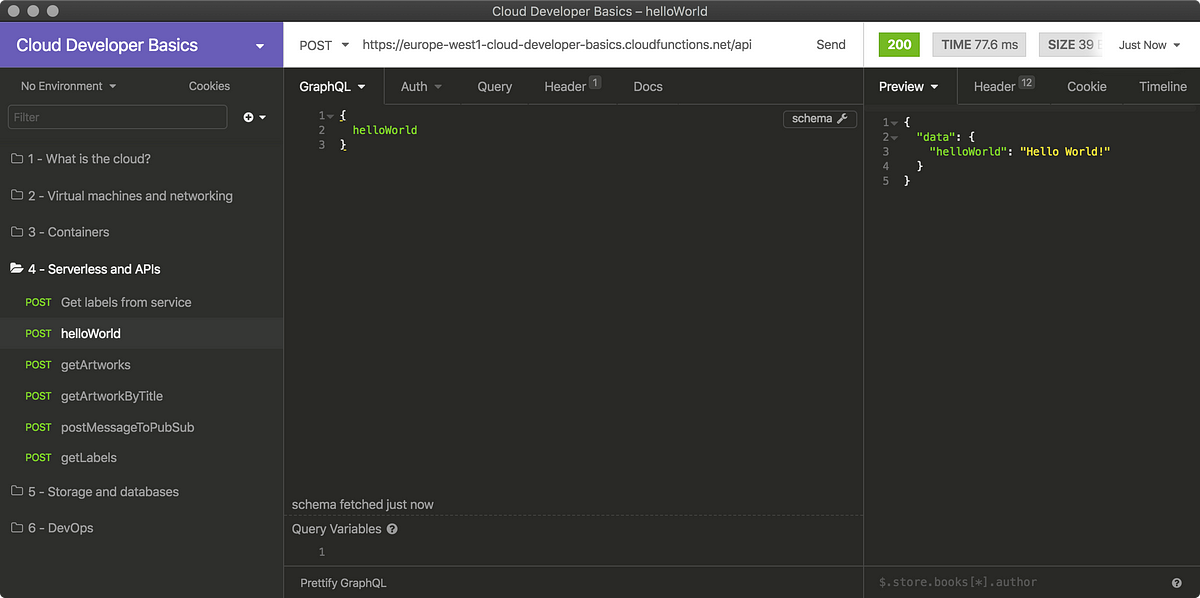Select the getLabels request
1200x598 pixels.
click(142, 458)
